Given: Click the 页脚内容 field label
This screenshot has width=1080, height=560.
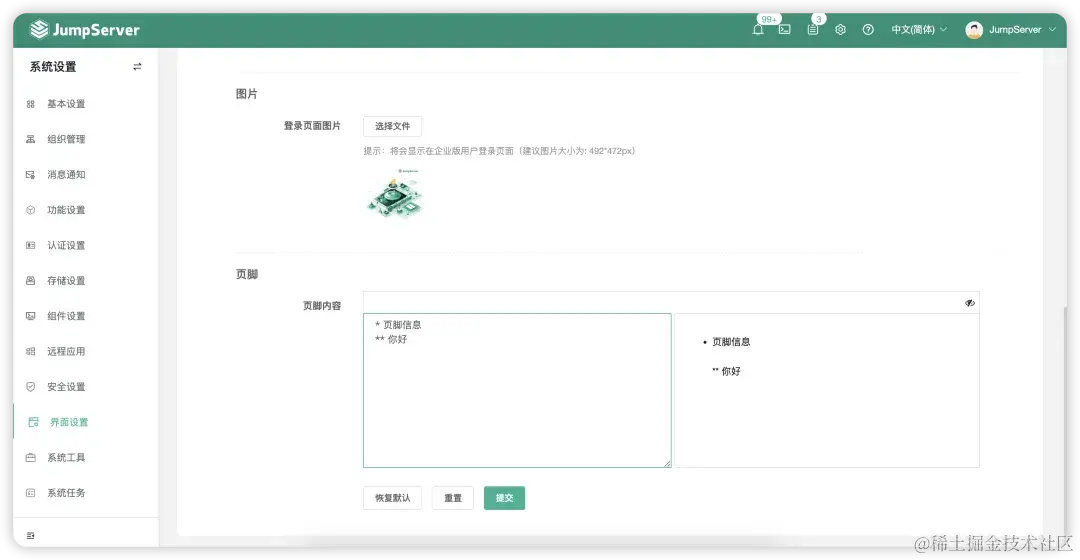Looking at the screenshot, I should (322, 306).
